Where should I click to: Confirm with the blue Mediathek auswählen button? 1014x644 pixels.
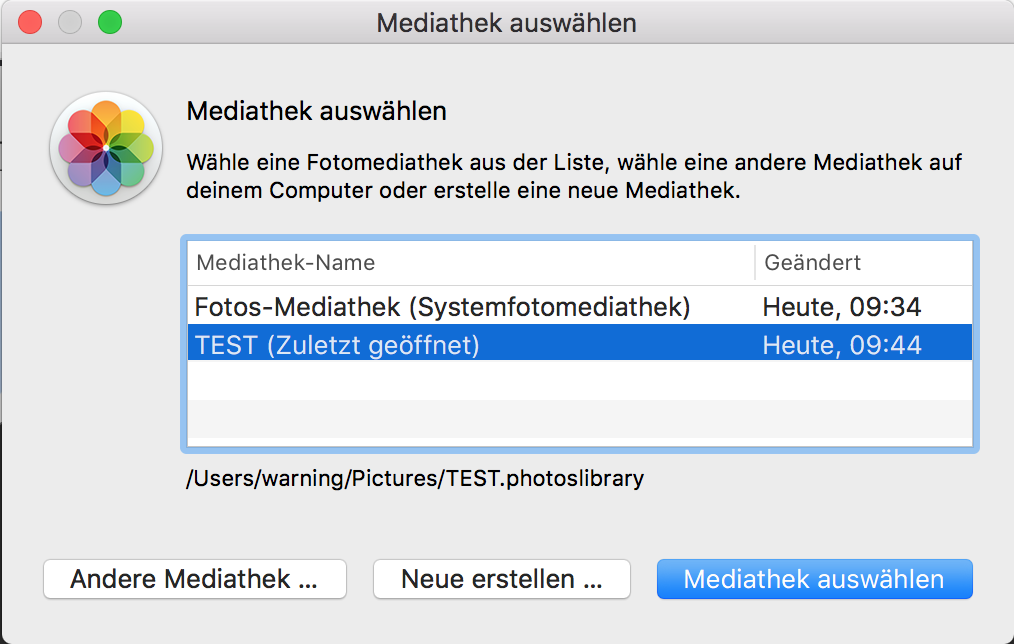(814, 579)
